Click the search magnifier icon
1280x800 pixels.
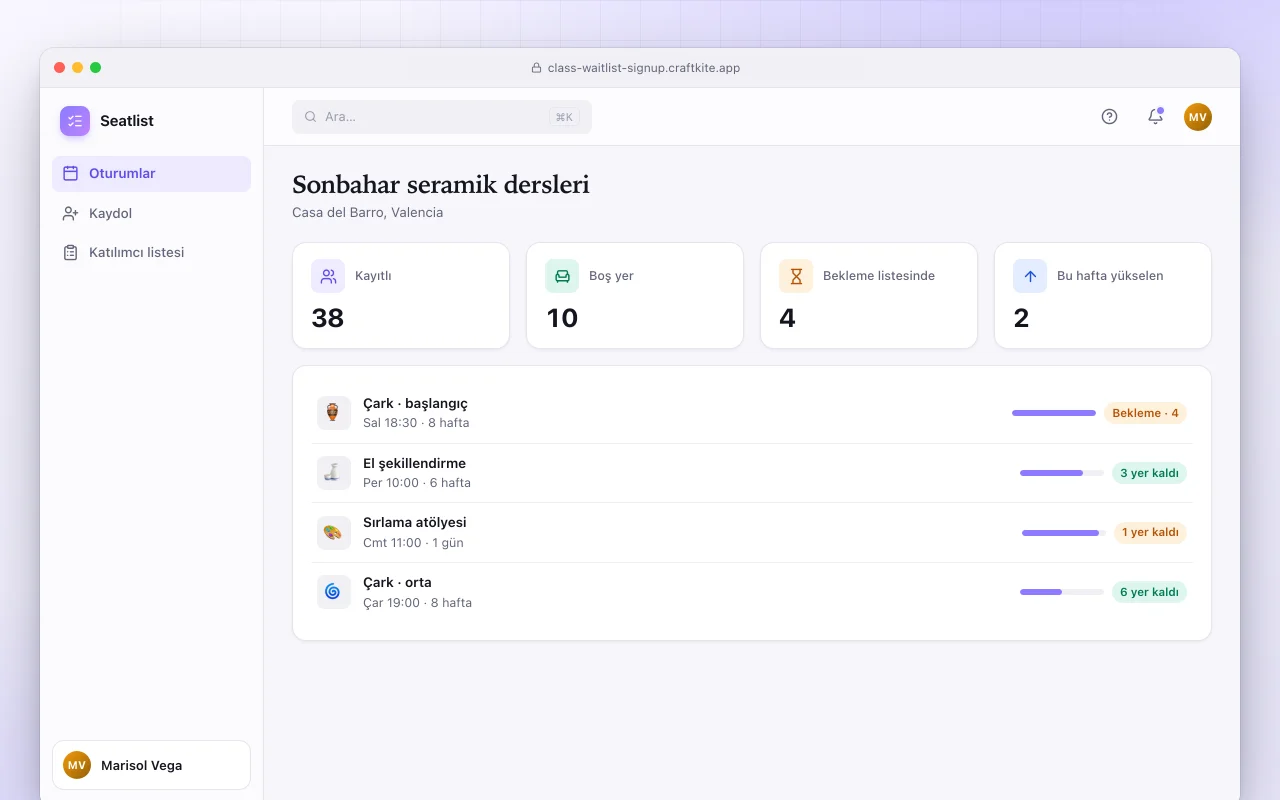click(311, 117)
